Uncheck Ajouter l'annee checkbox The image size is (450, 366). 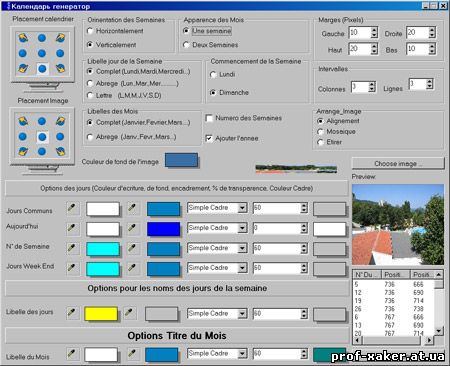209,138
